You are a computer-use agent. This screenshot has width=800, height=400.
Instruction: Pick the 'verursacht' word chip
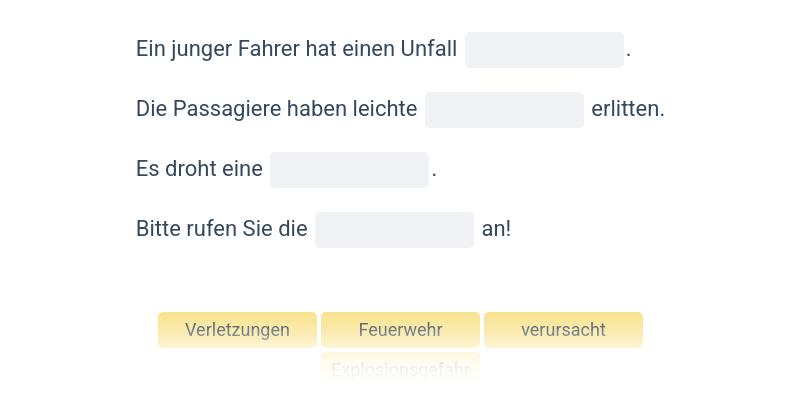point(563,330)
